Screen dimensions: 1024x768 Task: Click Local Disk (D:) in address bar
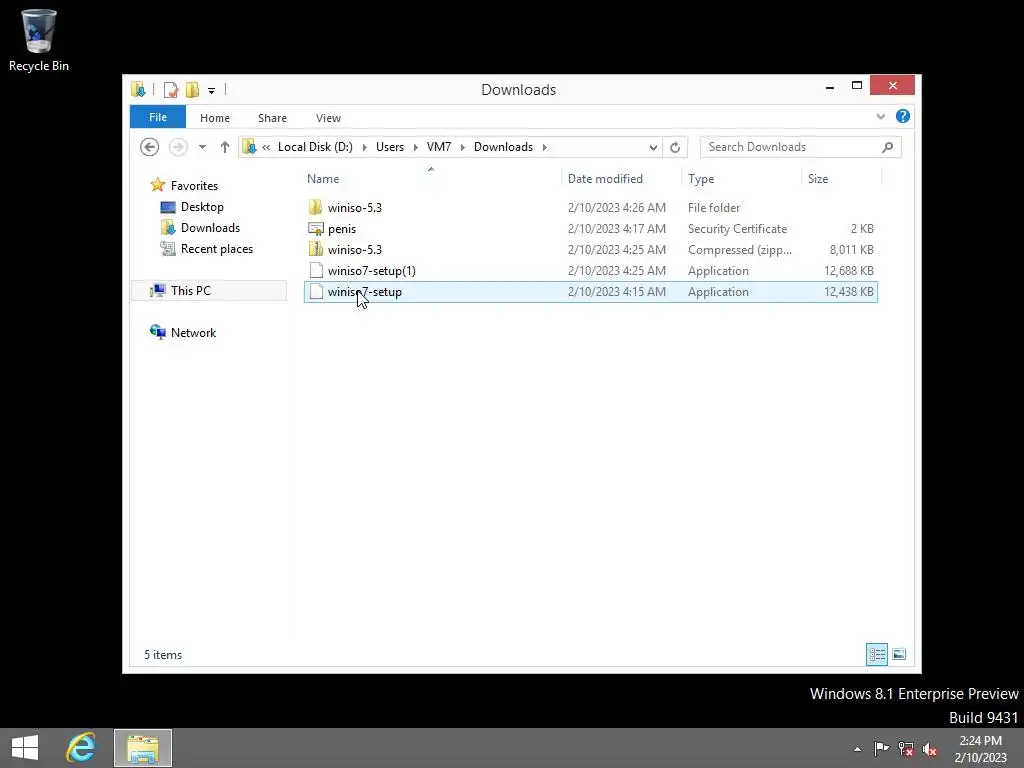(315, 147)
